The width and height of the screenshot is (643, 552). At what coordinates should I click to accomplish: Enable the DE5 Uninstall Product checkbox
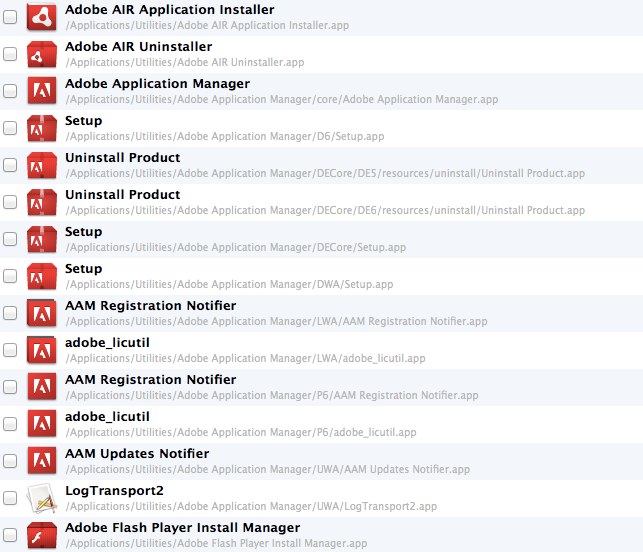[x=10, y=165]
